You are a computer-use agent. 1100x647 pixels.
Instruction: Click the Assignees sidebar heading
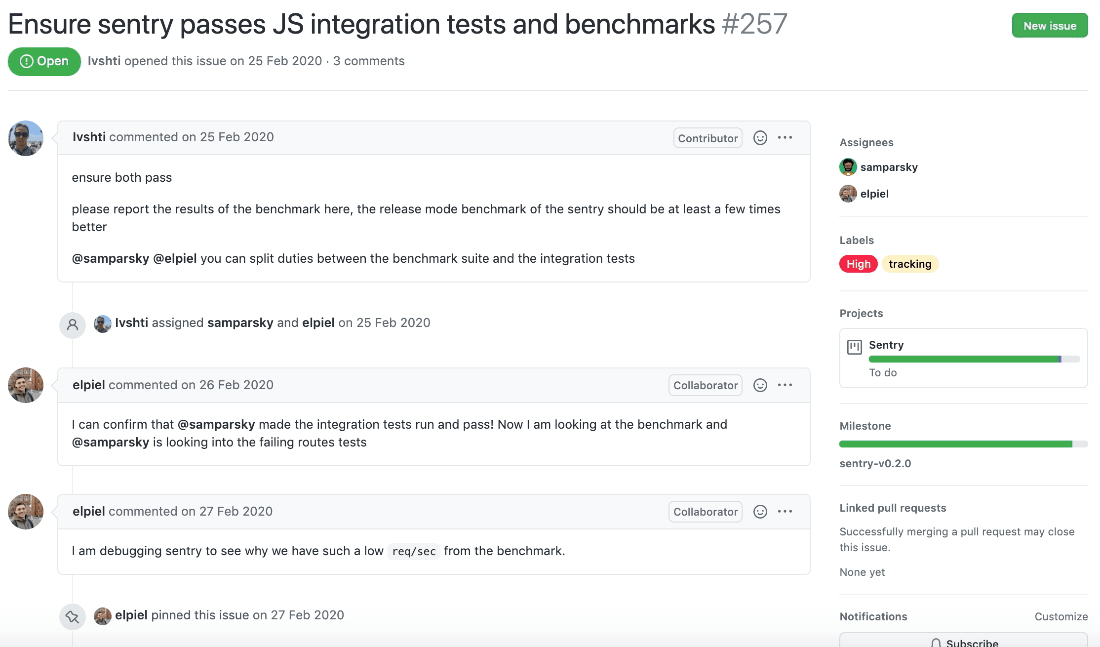pos(866,142)
